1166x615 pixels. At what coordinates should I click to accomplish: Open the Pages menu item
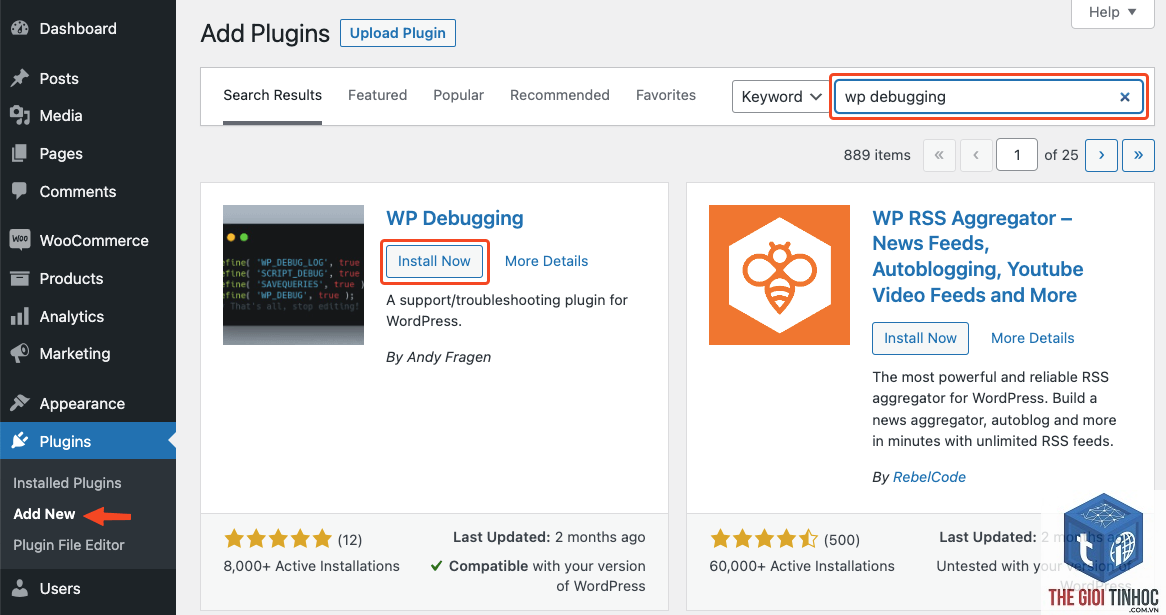point(88,153)
